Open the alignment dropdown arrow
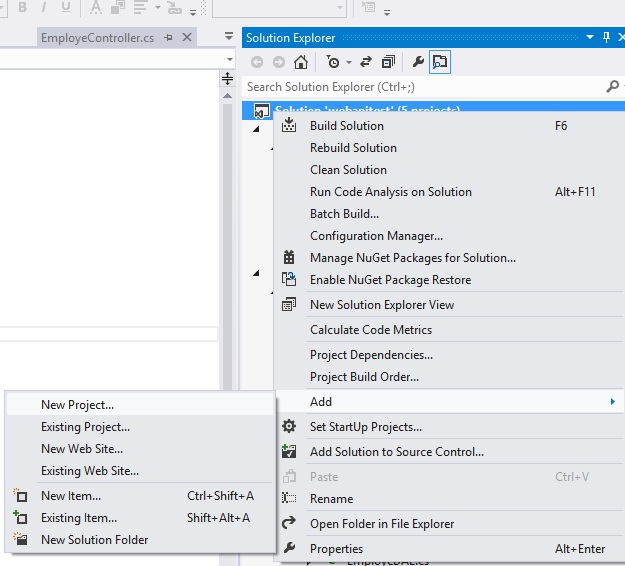The height and width of the screenshot is (566, 625). point(158,7)
